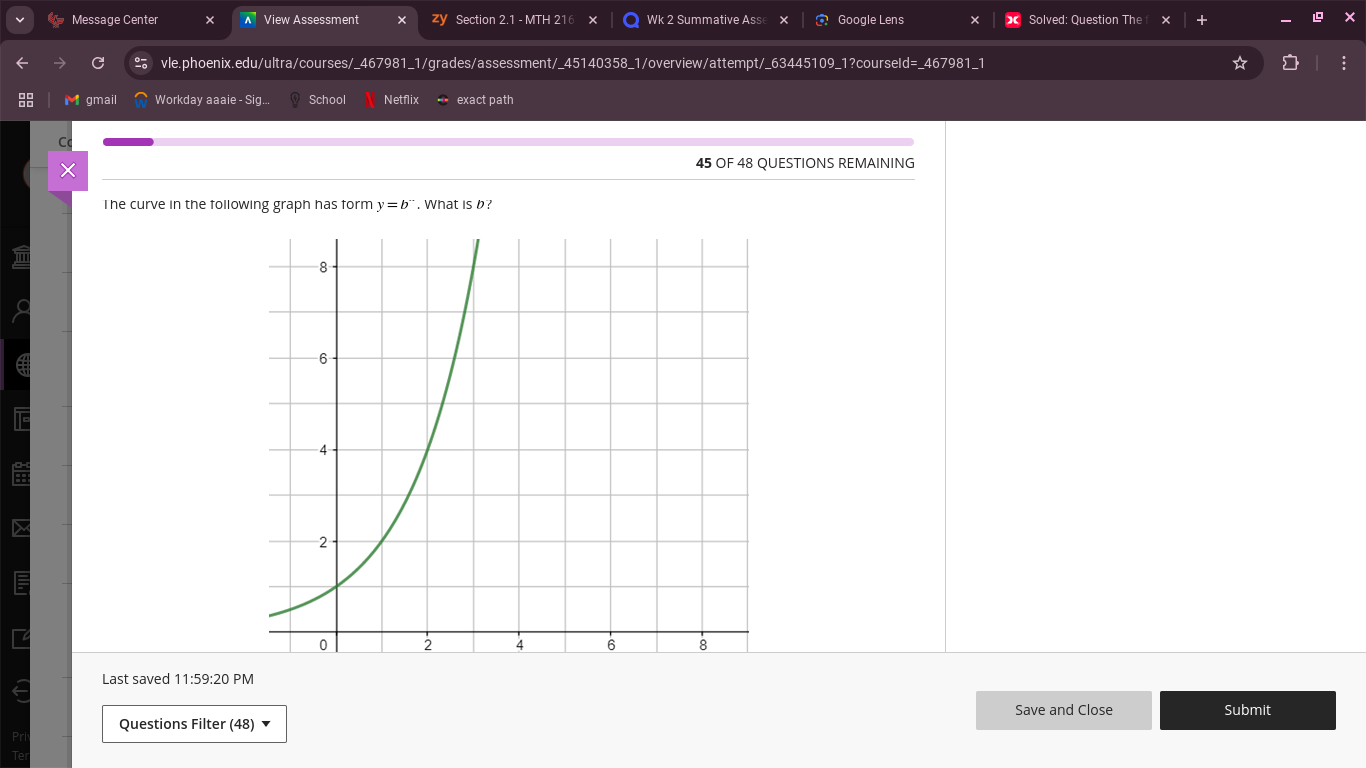Open the exact path bookmark
This screenshot has height=768, width=1366.
tap(475, 100)
